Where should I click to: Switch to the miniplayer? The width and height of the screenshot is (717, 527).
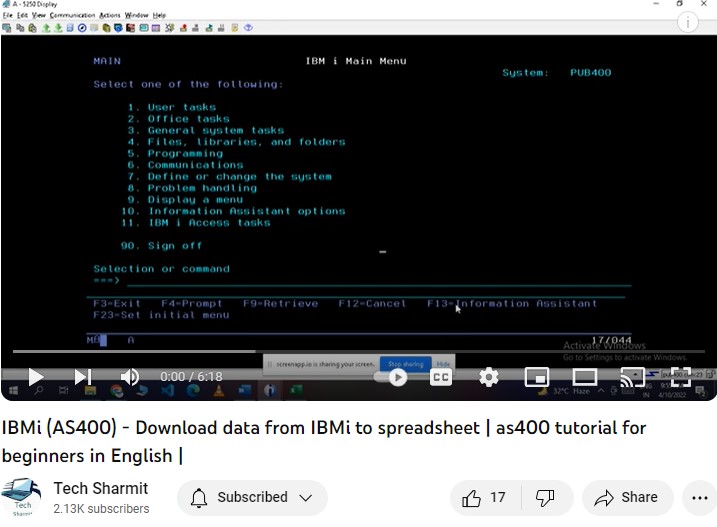[537, 377]
